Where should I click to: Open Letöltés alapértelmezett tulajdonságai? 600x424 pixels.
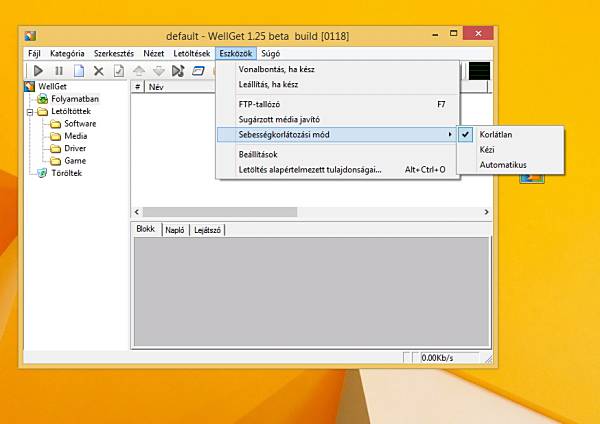(338, 170)
